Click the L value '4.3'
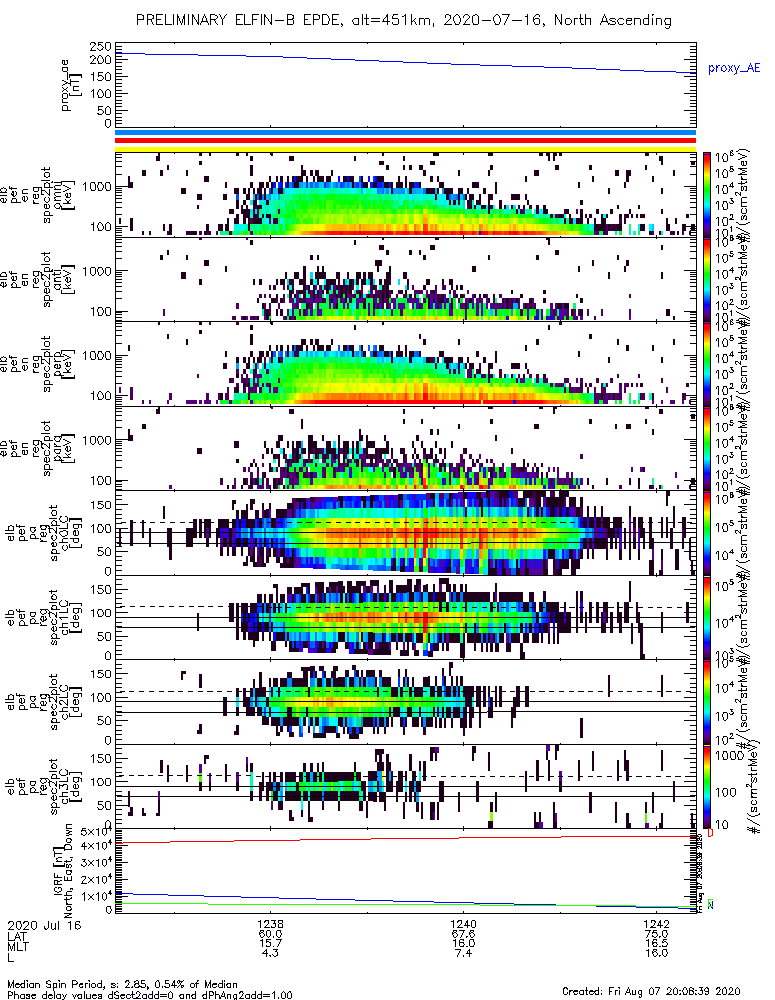Image resolution: width=775 pixels, height=1000 pixels. (x=270, y=953)
